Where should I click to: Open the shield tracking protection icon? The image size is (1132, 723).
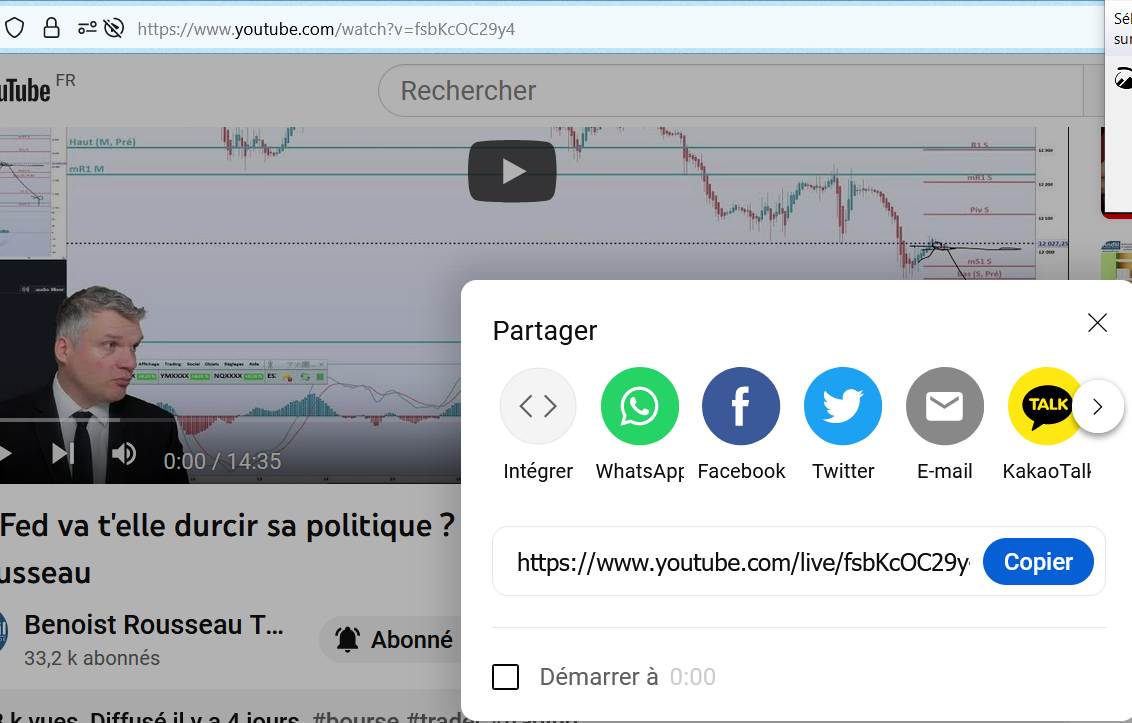click(x=14, y=28)
